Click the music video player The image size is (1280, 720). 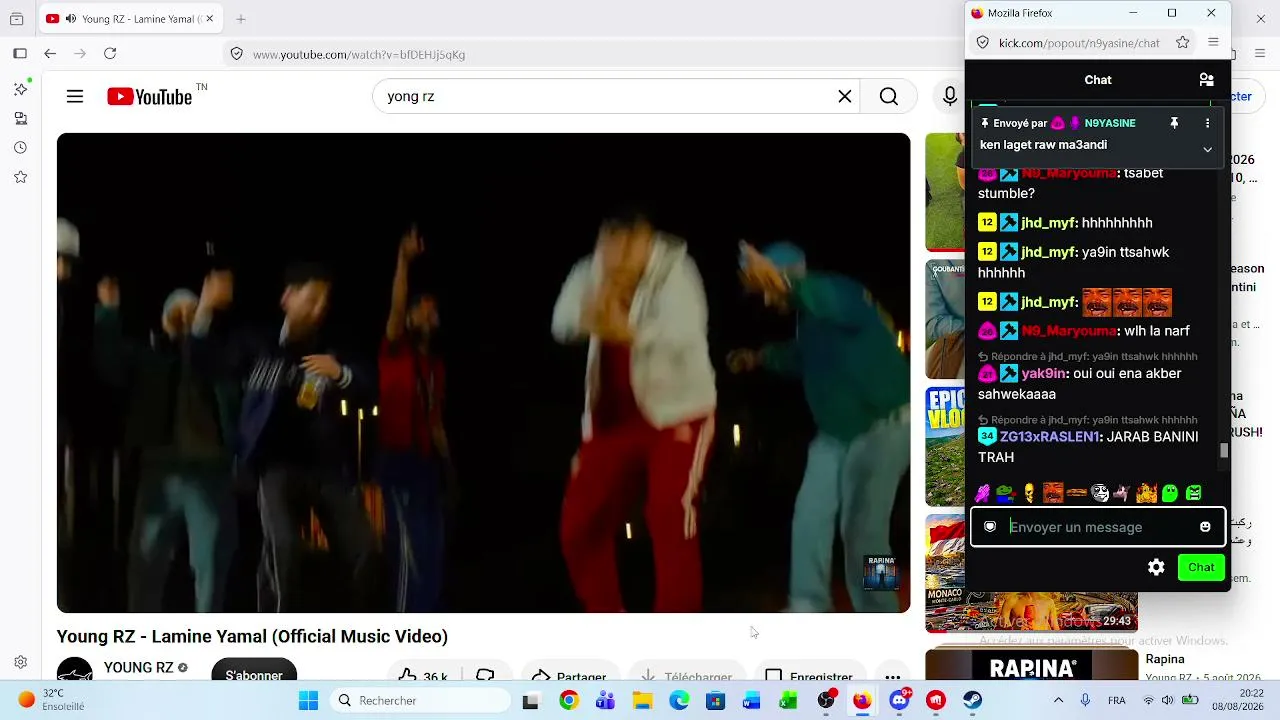click(x=483, y=373)
